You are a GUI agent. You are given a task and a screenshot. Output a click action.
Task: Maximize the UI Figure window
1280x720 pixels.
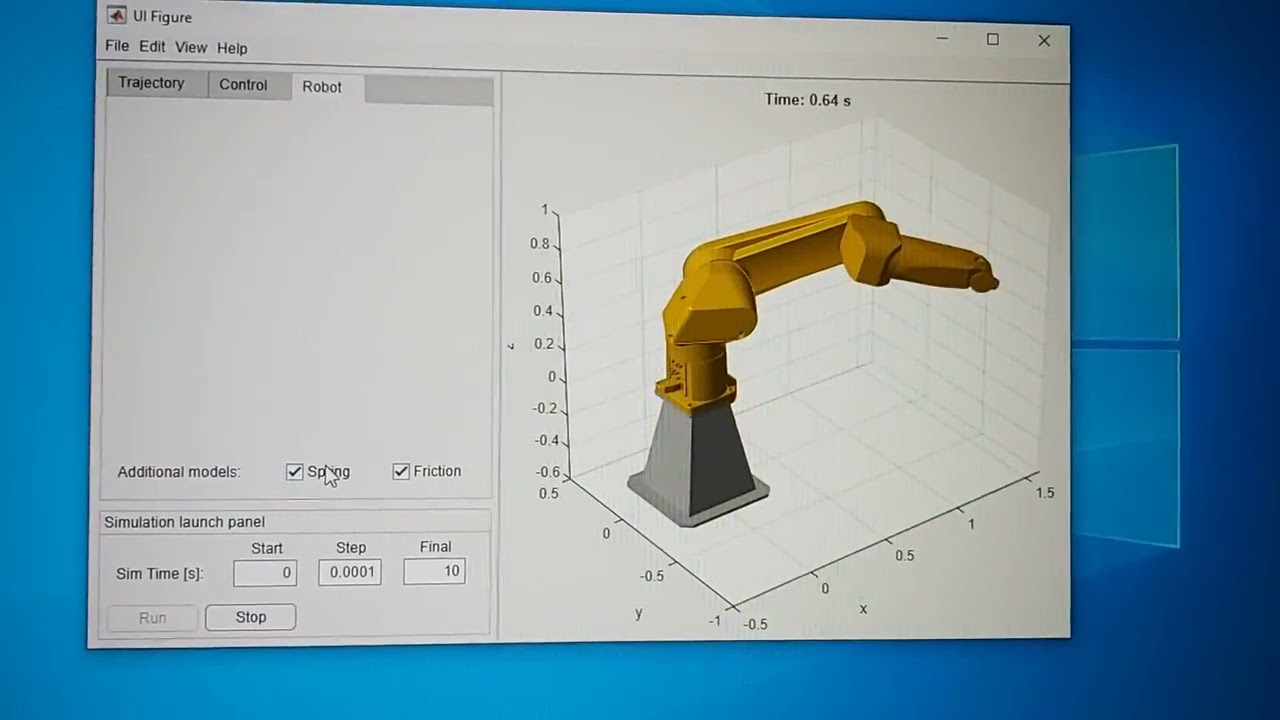992,39
